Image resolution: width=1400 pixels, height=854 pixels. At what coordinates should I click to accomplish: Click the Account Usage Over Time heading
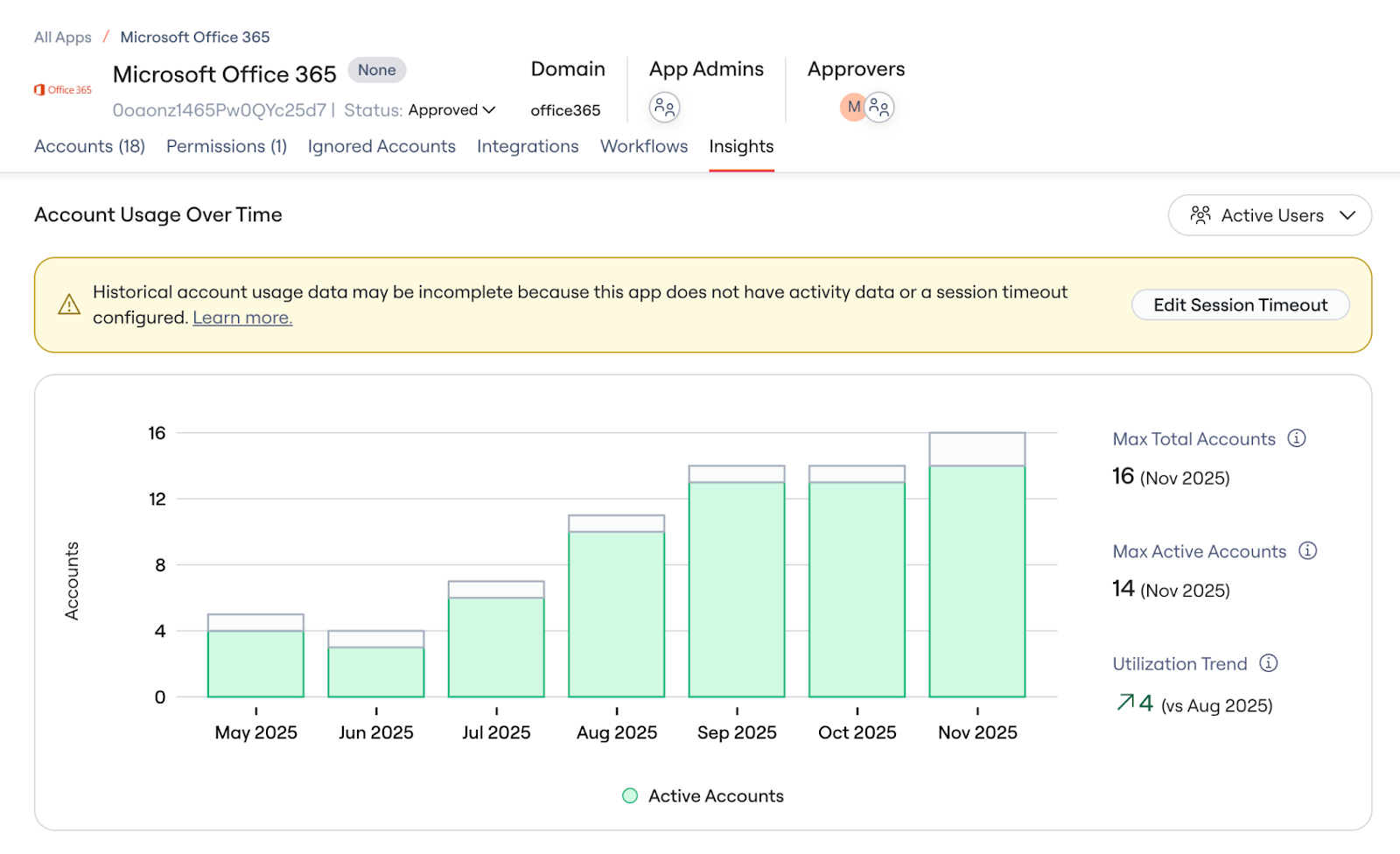pyautogui.click(x=158, y=214)
